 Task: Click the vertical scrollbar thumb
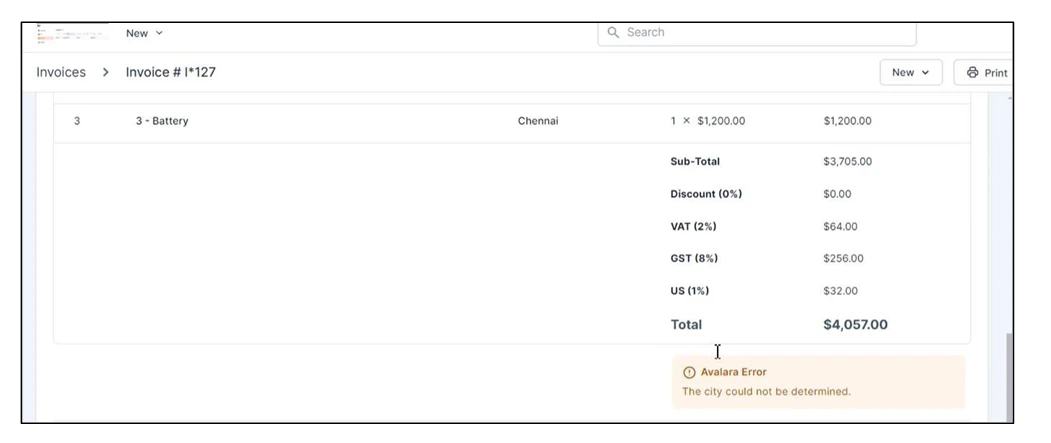pyautogui.click(x=1010, y=377)
